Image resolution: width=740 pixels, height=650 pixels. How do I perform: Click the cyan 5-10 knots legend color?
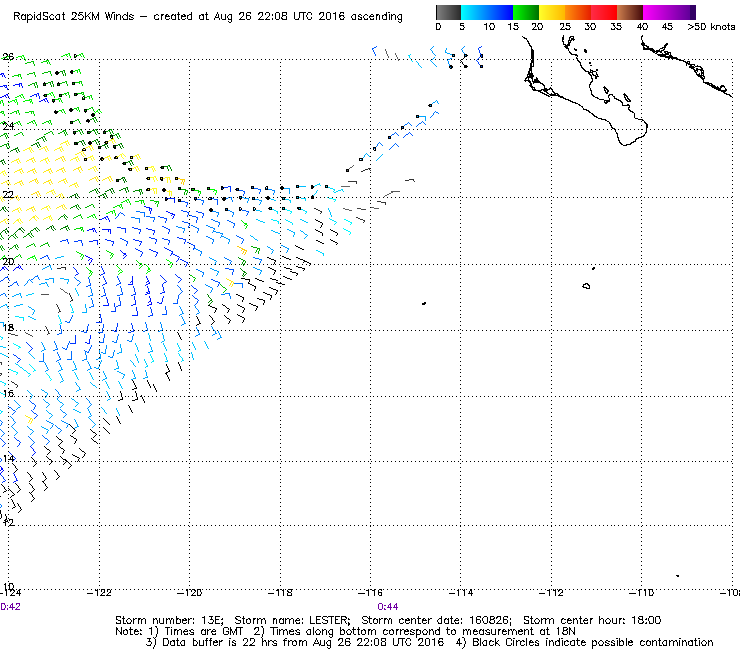click(474, 12)
